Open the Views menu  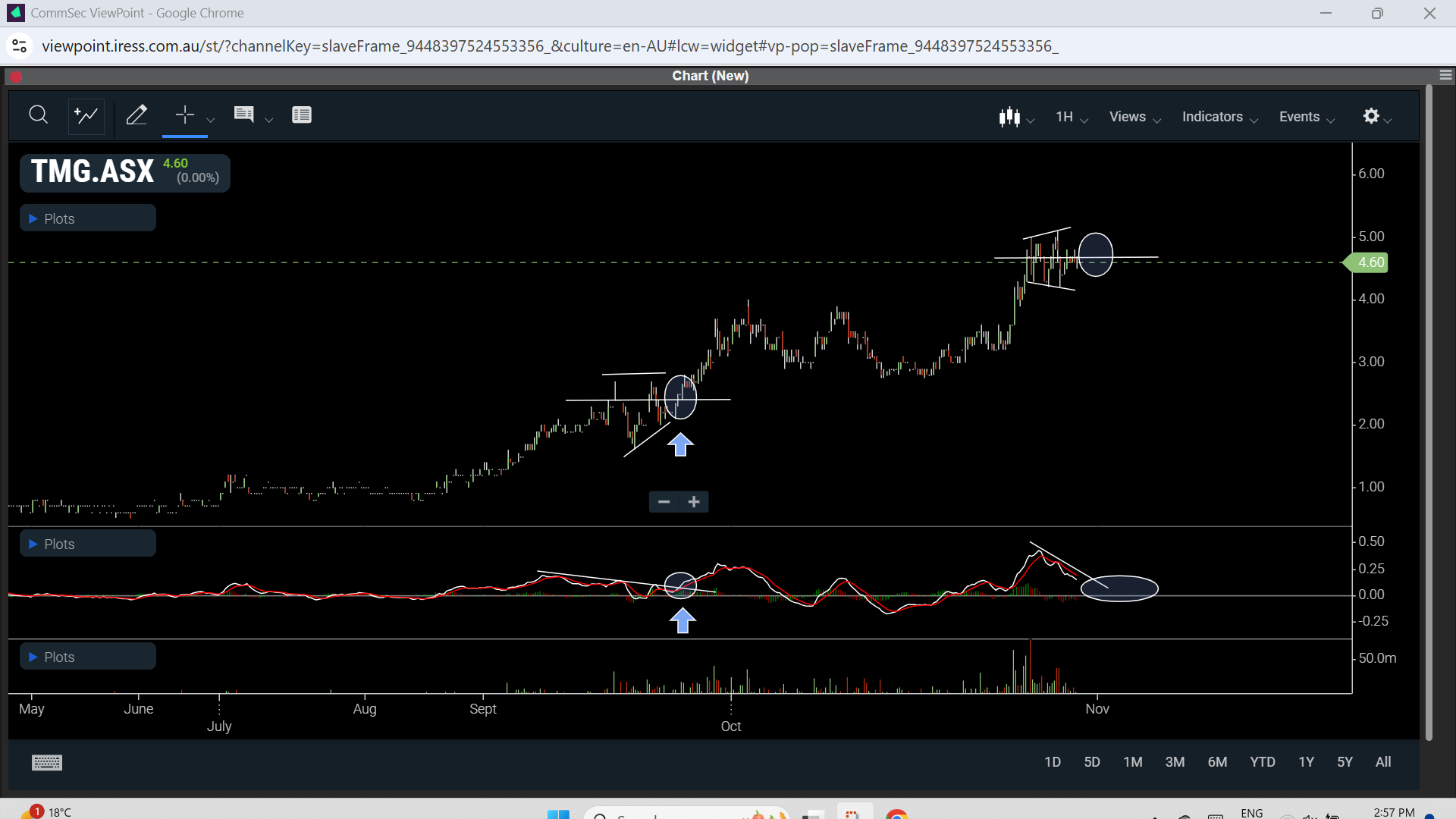(1134, 117)
